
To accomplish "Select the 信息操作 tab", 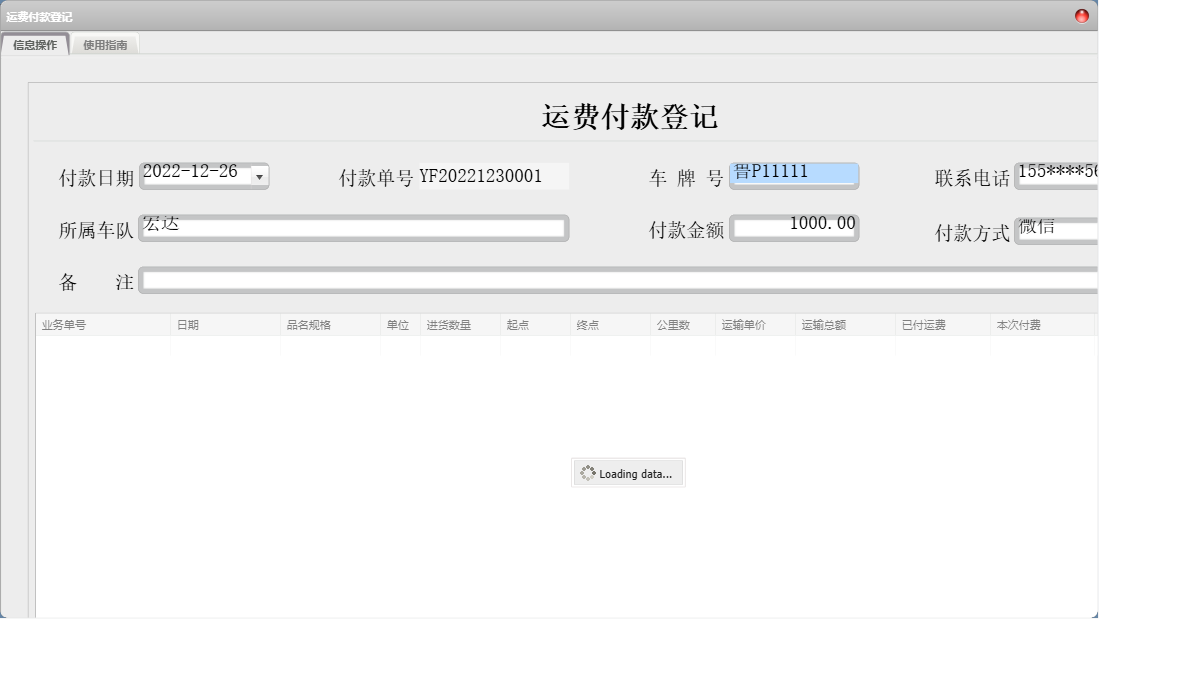I will [36, 44].
